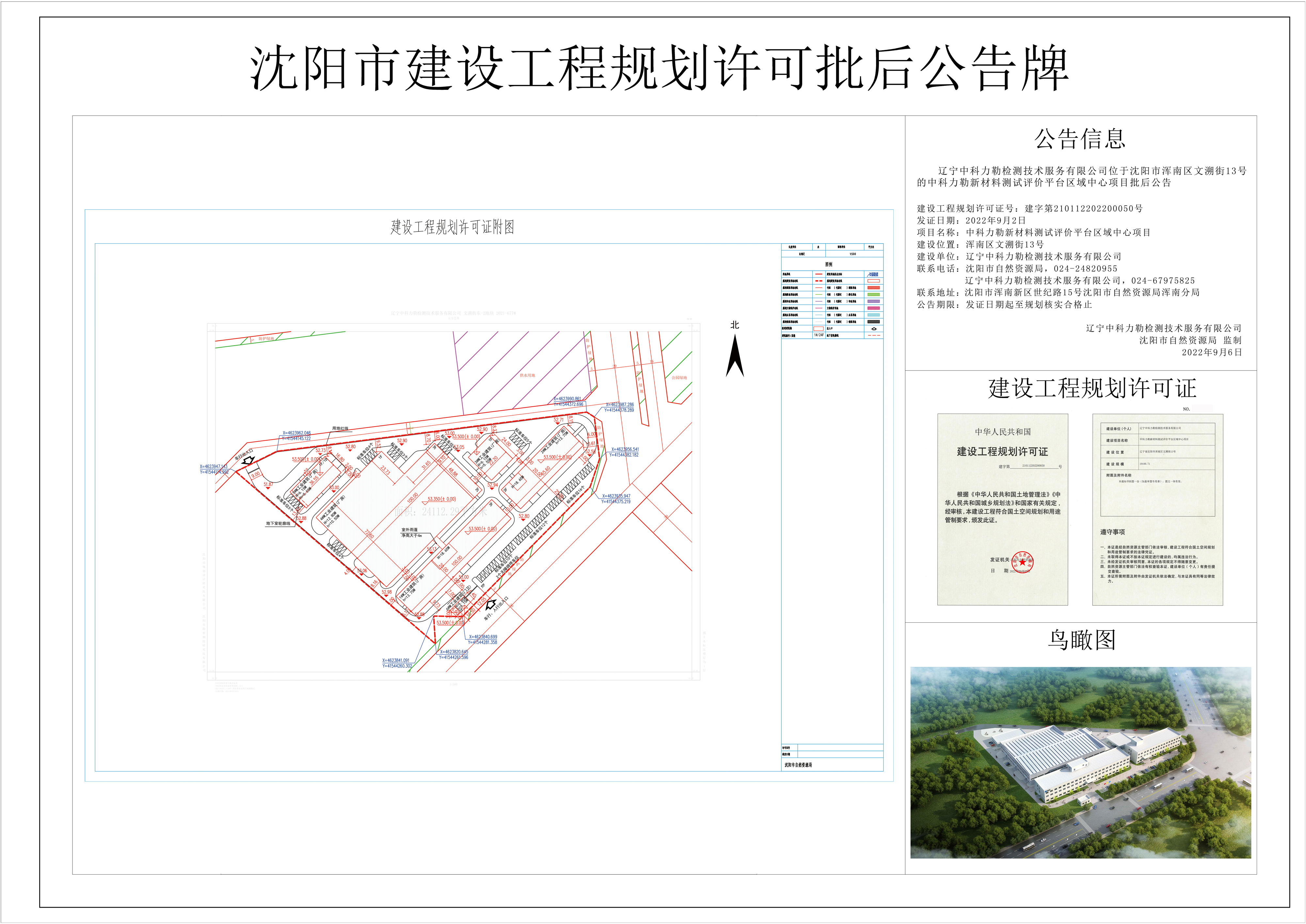Viewport: 1306px width, 924px height.
Task: Click the entrance arrow symbol in the legend
Action: coord(874,329)
